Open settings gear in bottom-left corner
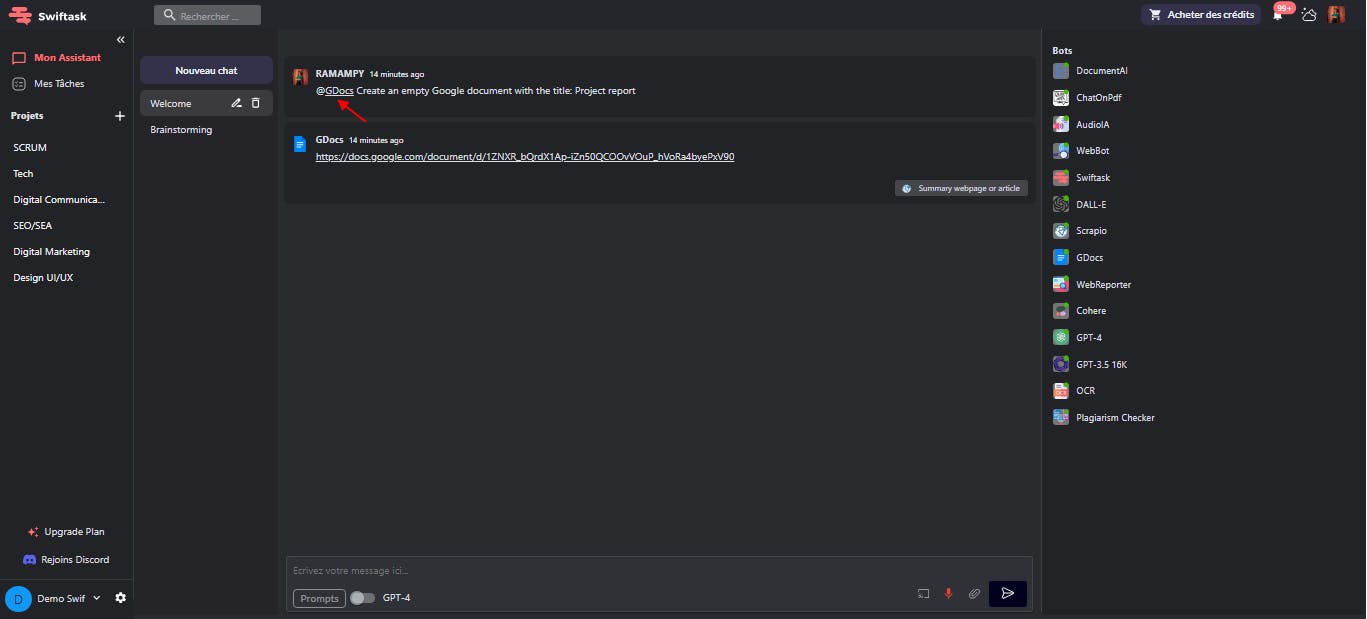The height and width of the screenshot is (619, 1367). pyautogui.click(x=121, y=598)
